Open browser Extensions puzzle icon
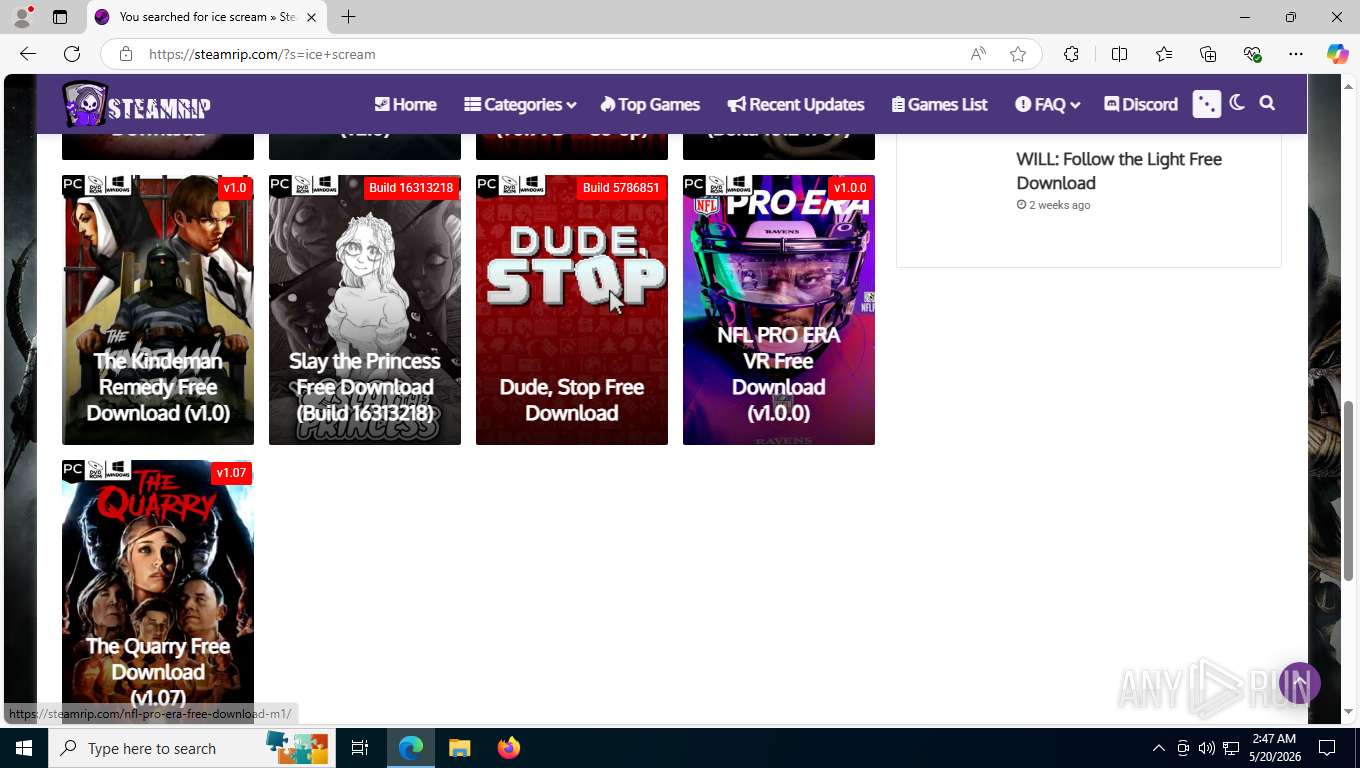The image size is (1360, 768). tap(1071, 54)
